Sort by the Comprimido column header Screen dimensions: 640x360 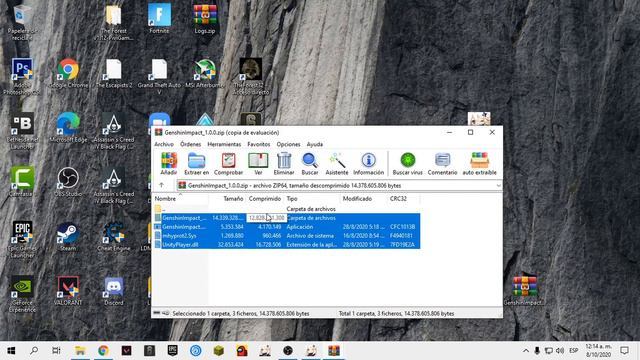coord(264,199)
